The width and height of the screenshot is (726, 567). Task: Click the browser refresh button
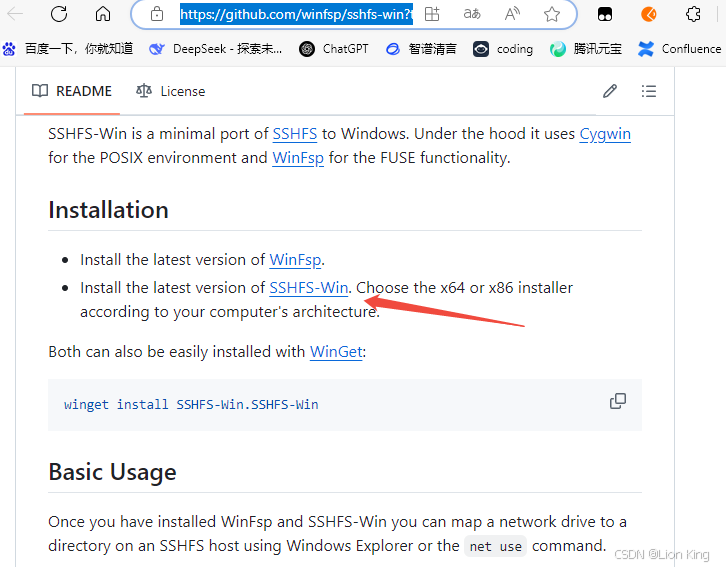click(x=59, y=14)
